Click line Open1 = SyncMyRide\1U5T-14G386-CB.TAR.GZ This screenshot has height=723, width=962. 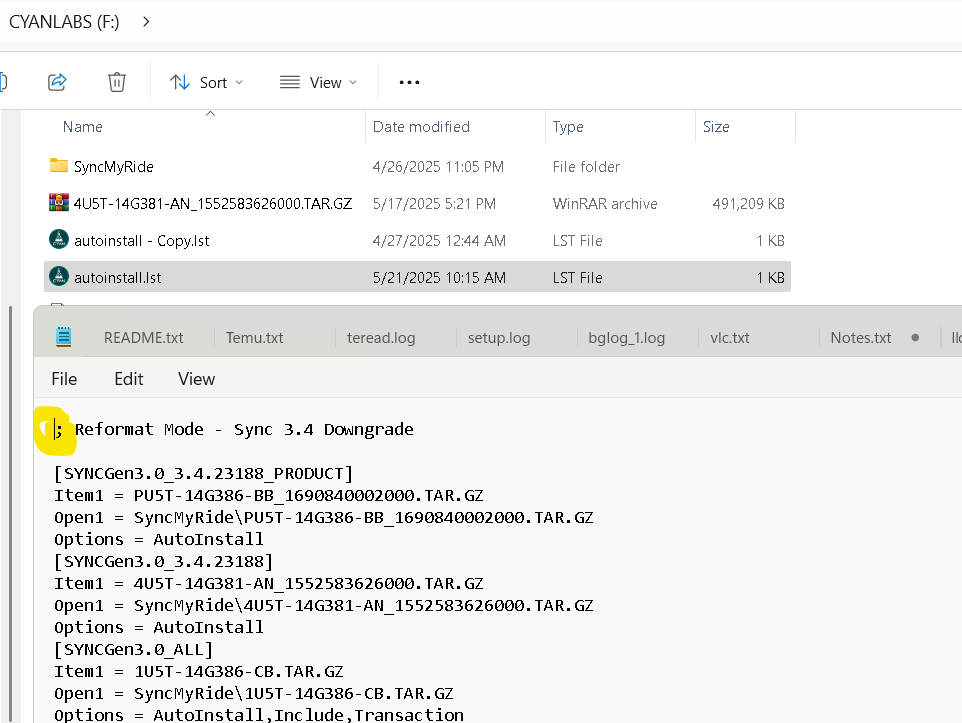tap(253, 694)
